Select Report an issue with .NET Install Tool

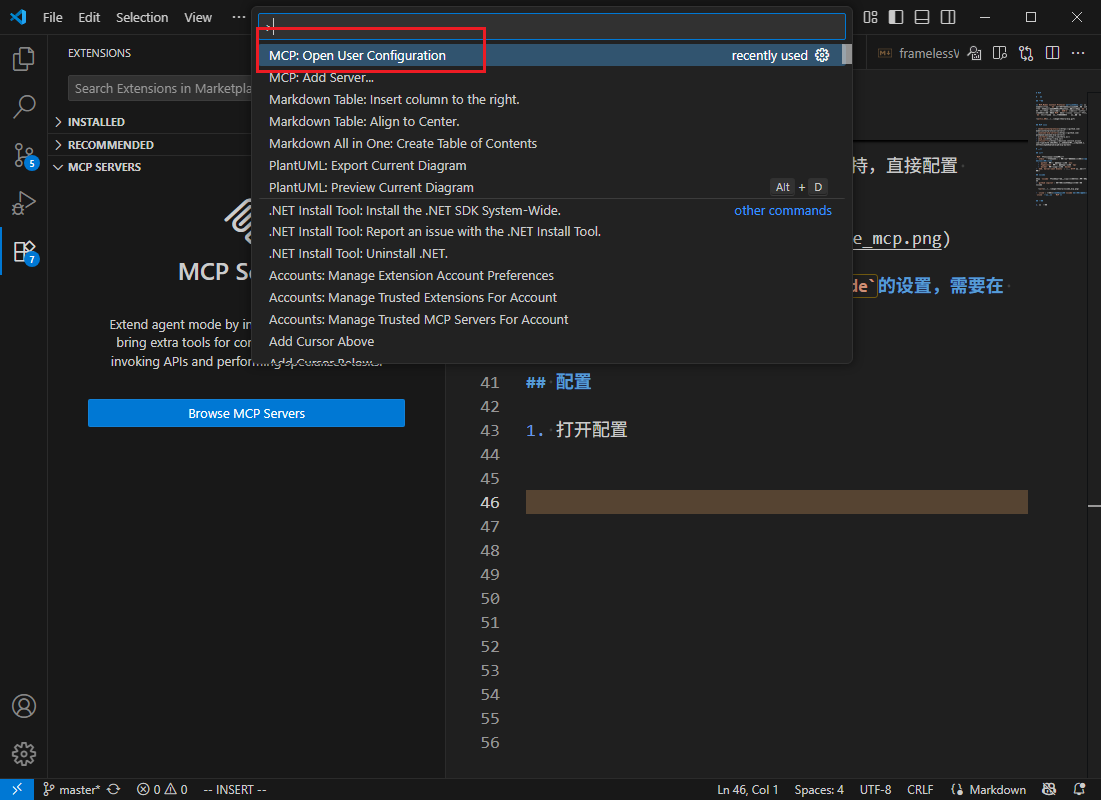tap(550, 231)
